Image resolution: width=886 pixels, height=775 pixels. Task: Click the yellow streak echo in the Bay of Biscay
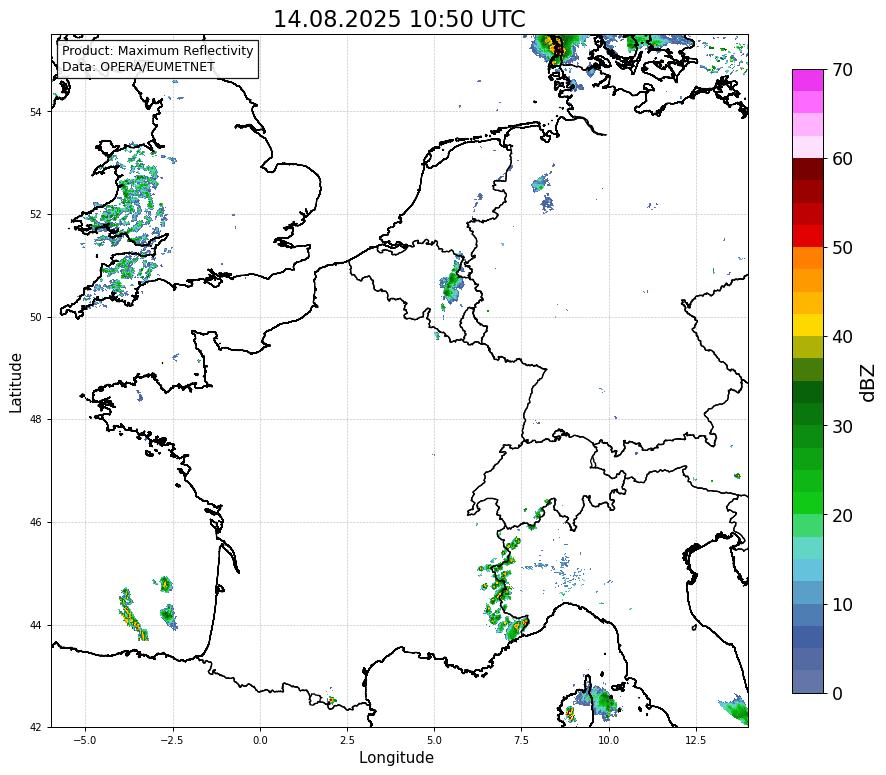132,616
